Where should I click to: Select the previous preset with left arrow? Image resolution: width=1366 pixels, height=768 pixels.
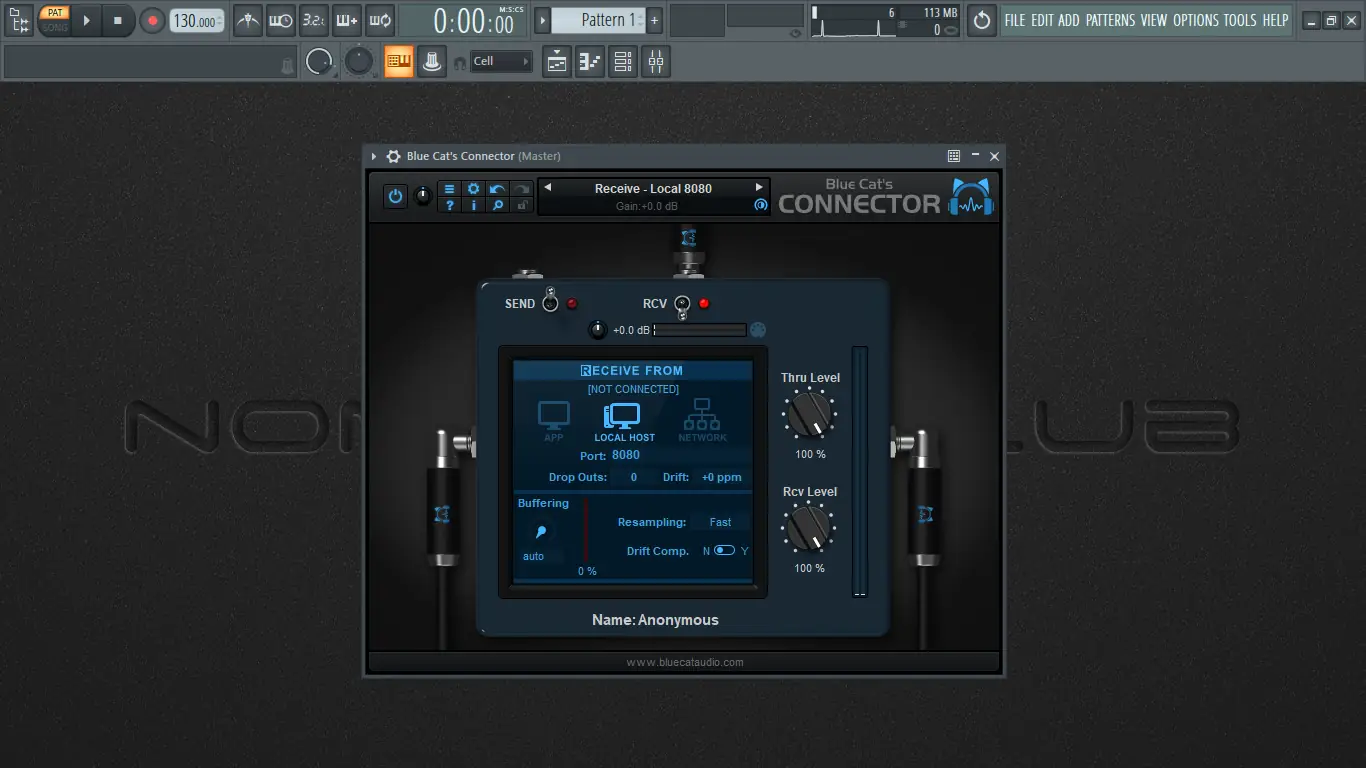coord(548,188)
